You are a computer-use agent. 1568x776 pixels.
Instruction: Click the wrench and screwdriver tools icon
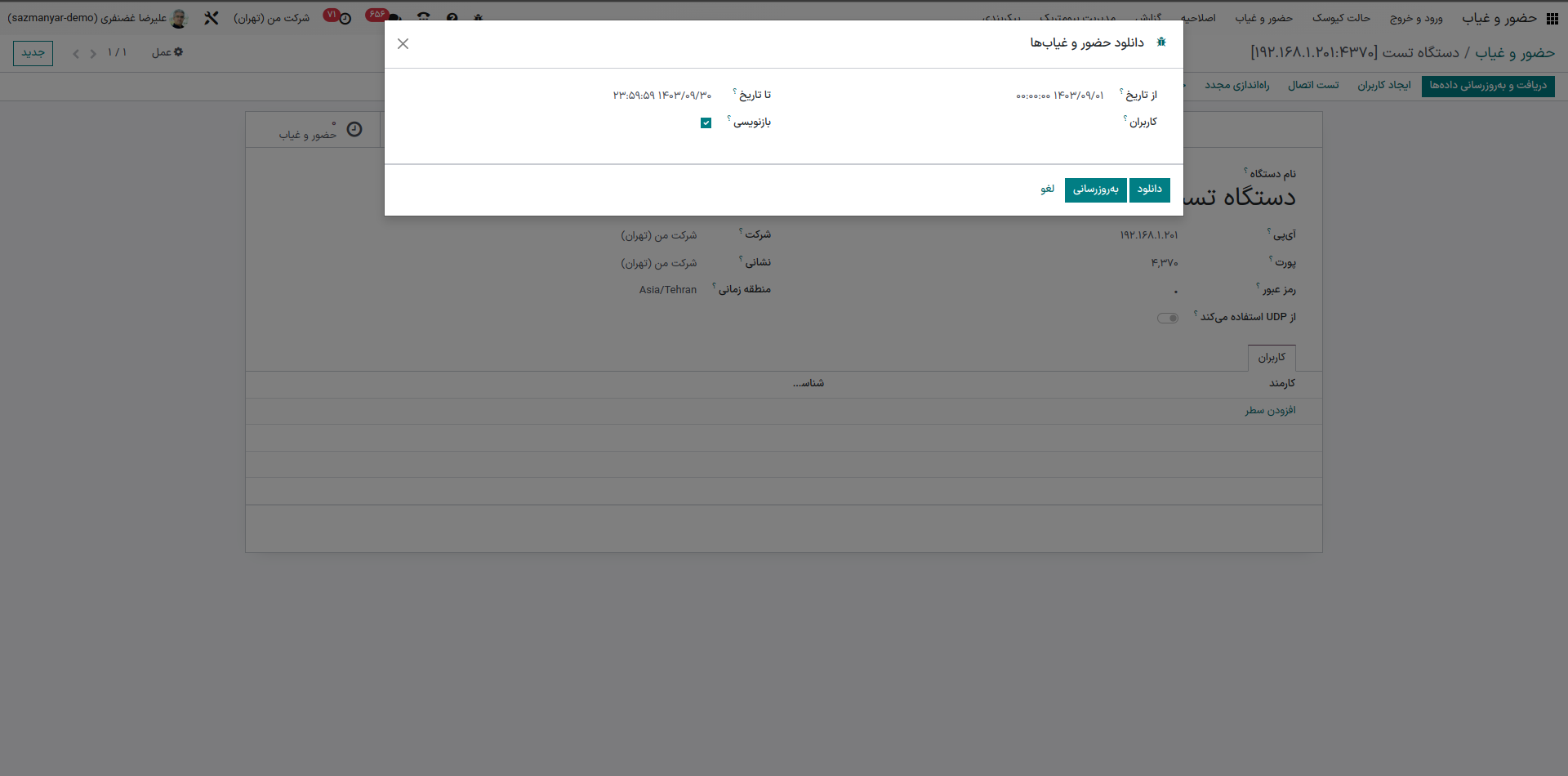pos(212,18)
